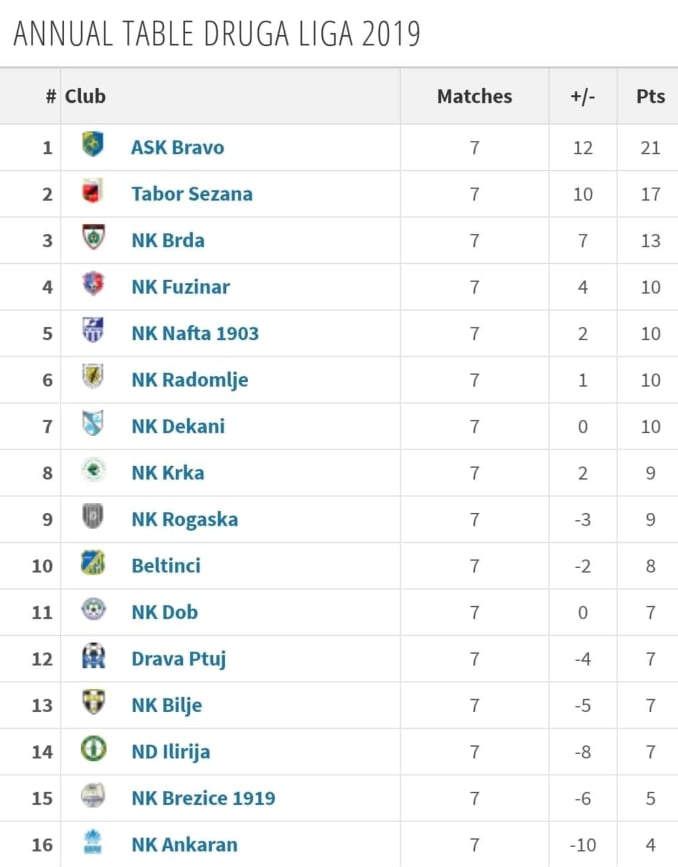The image size is (678, 867).
Task: Click the ND Ilirija club crest icon
Action: (93, 750)
